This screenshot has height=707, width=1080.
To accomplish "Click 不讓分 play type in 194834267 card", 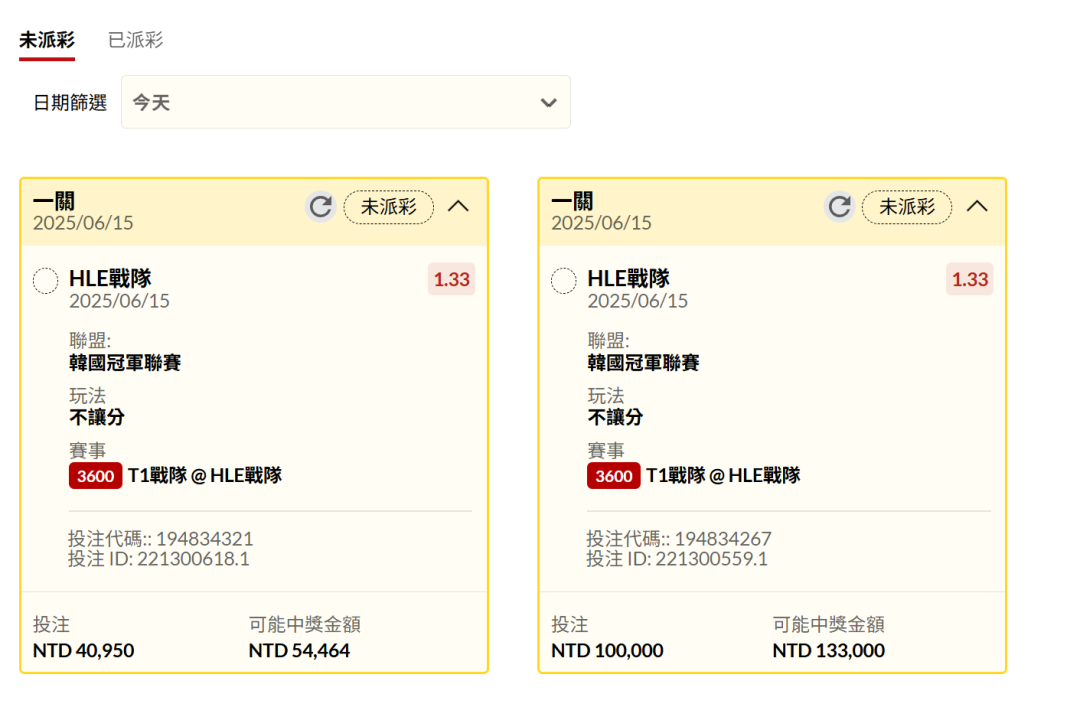I will click(614, 417).
